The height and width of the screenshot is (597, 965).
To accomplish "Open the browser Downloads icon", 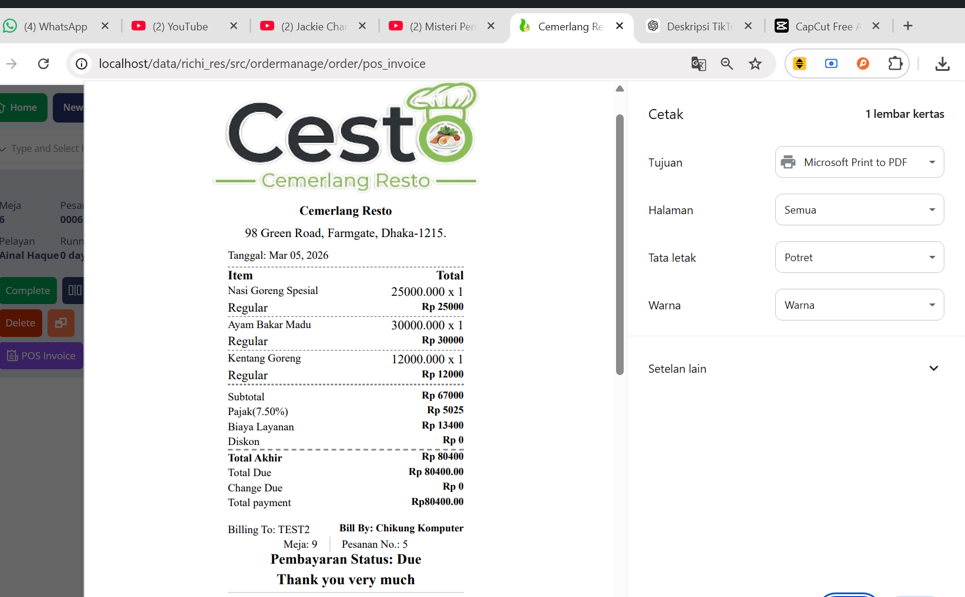I will click(x=942, y=64).
